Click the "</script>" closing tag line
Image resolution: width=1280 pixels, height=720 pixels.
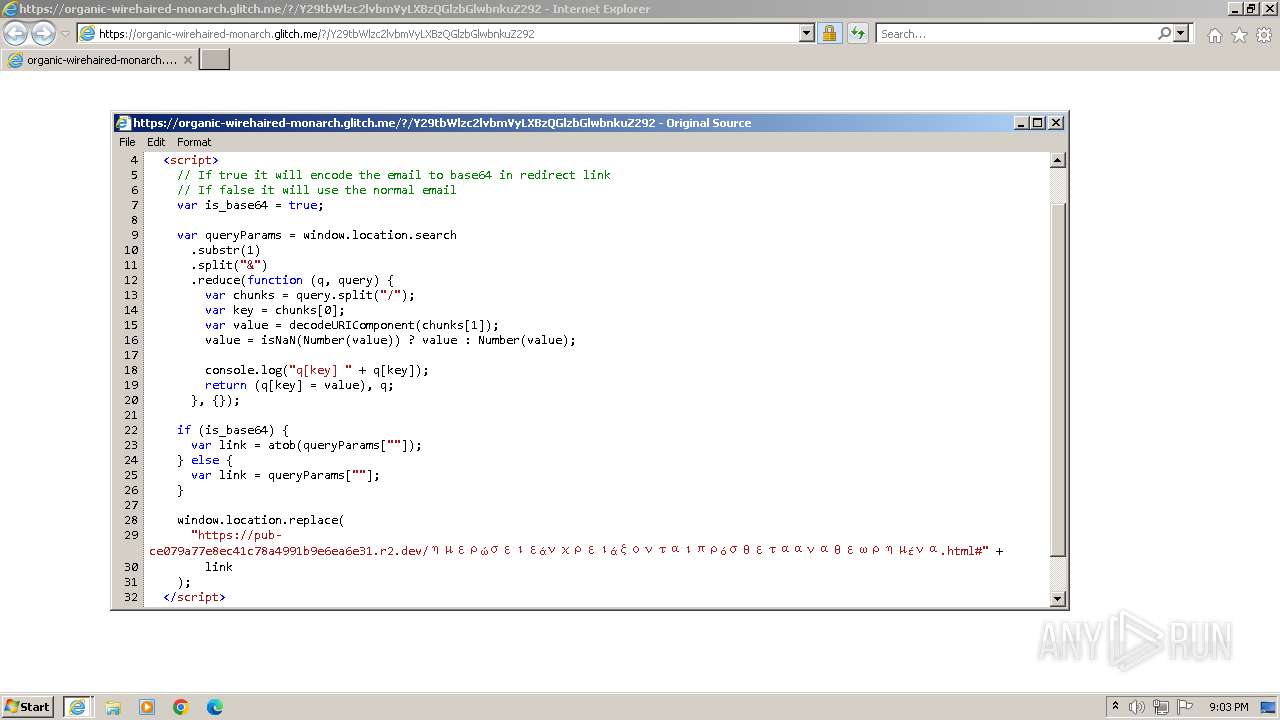[194, 597]
